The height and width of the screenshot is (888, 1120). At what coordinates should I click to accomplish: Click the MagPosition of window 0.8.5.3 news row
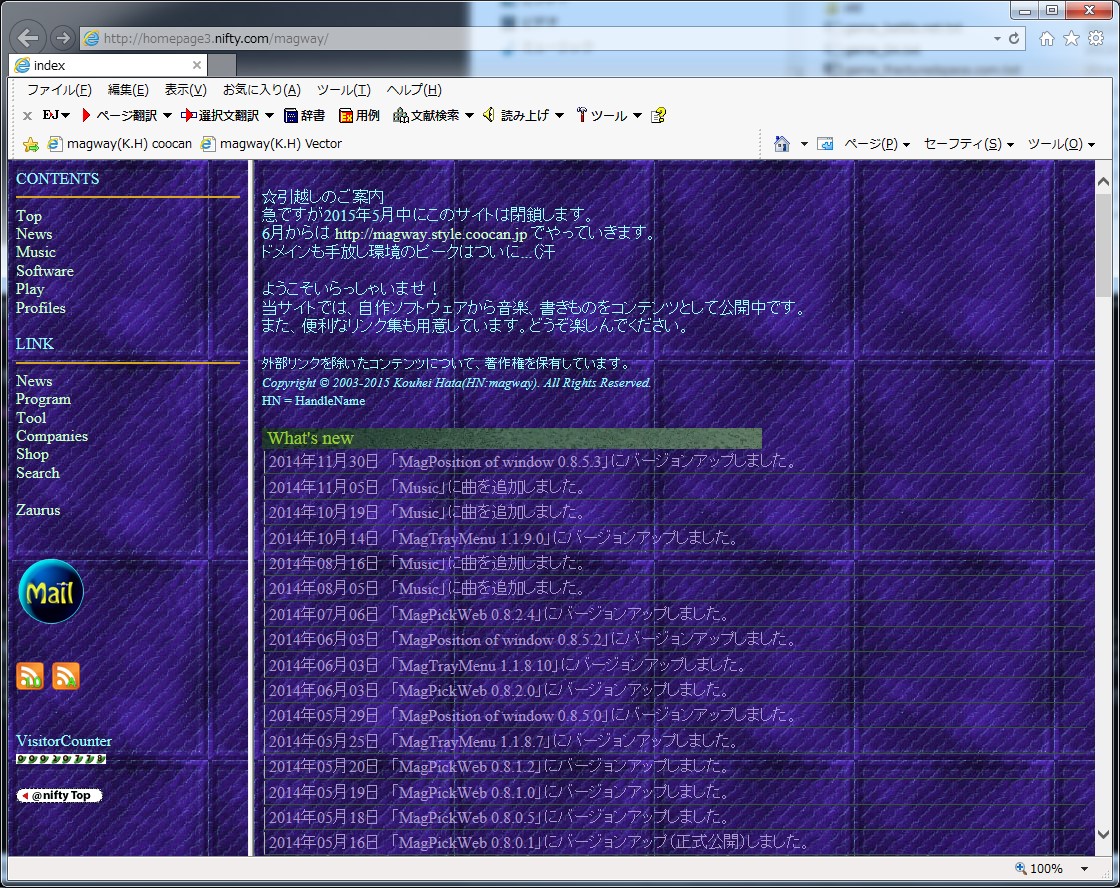click(x=674, y=462)
